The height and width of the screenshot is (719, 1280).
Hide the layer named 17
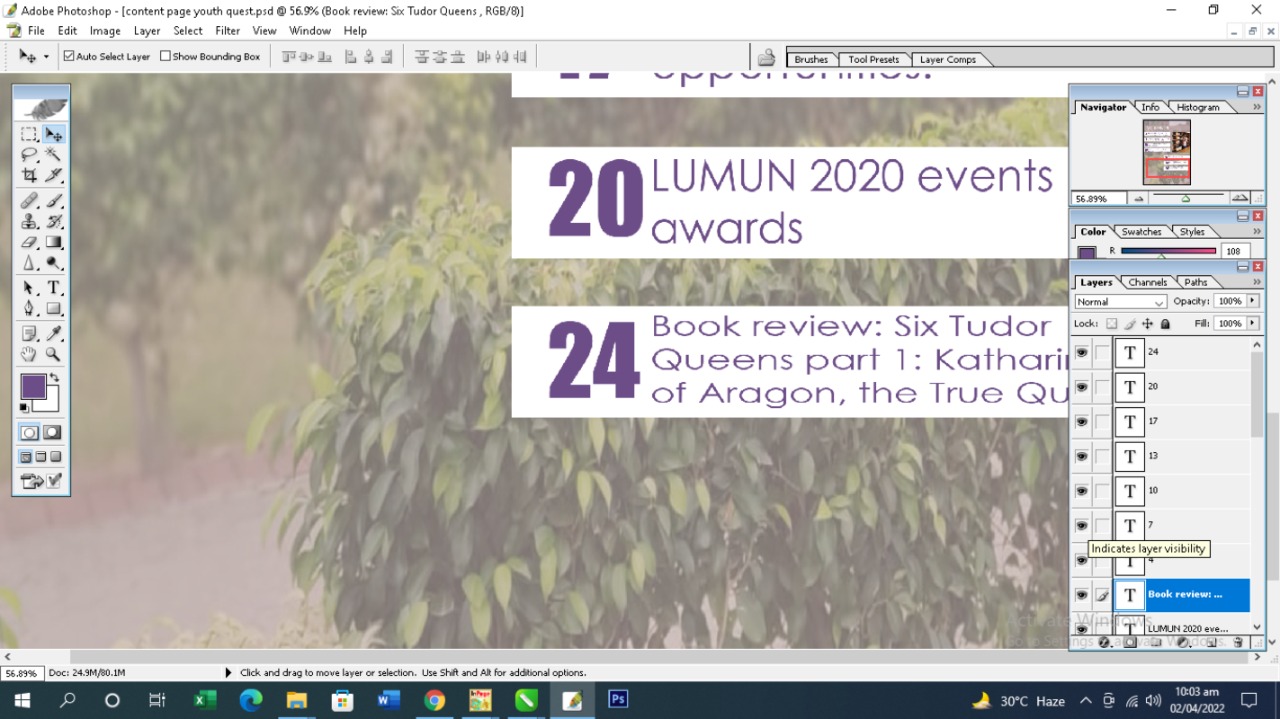click(x=1081, y=422)
